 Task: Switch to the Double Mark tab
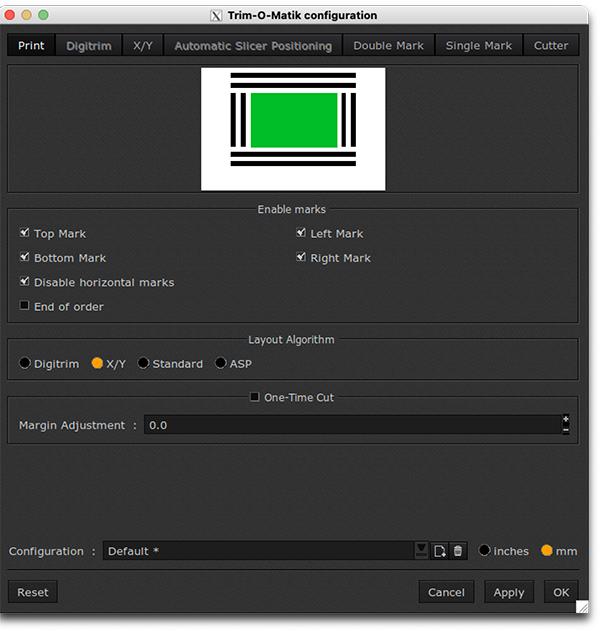[x=388, y=45]
